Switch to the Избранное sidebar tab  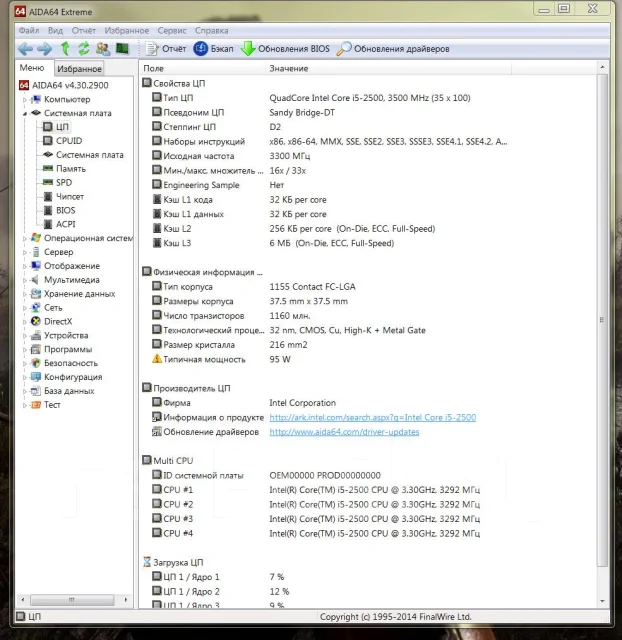(79, 69)
